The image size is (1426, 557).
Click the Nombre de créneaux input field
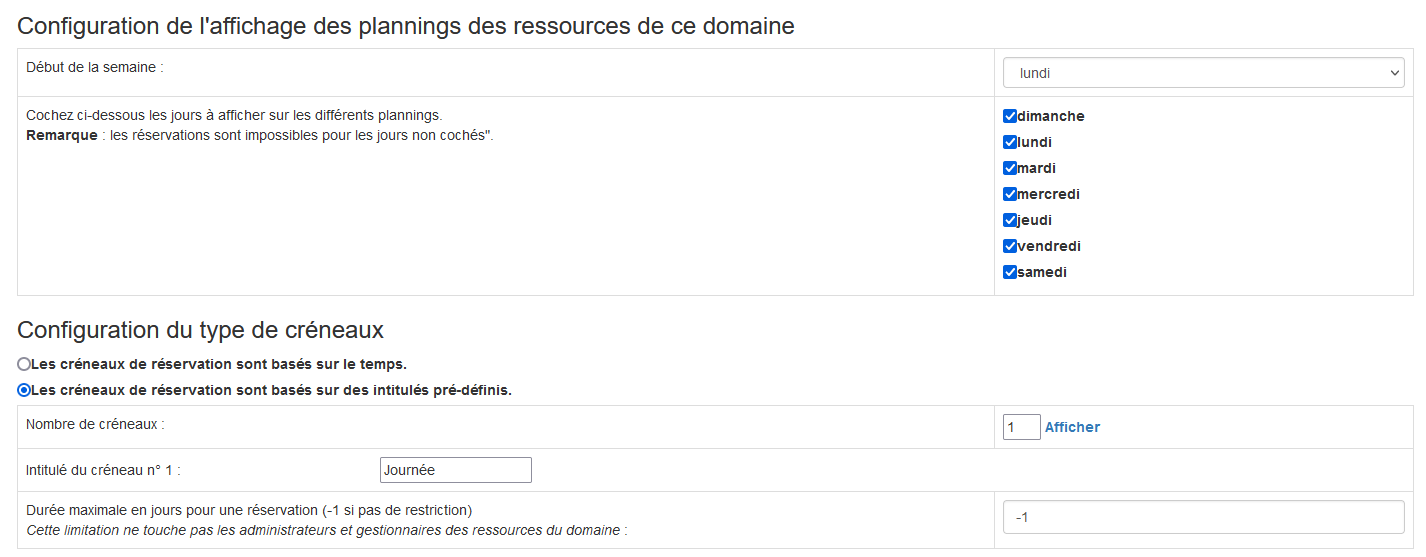[1021, 427]
